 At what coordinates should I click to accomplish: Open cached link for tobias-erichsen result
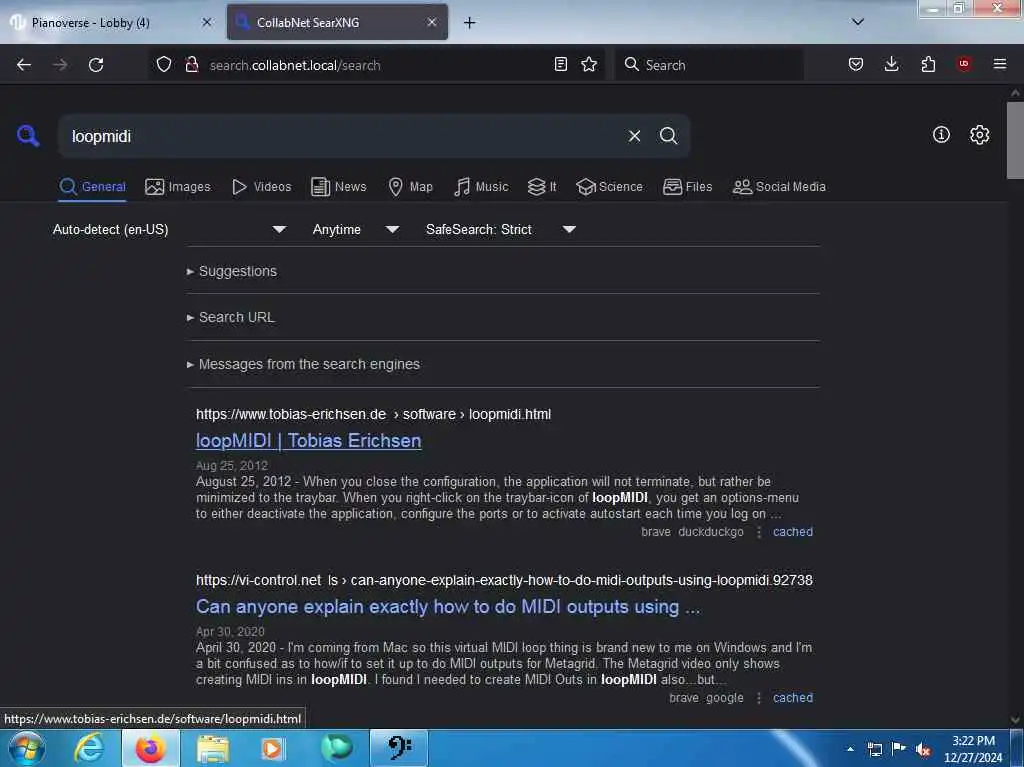click(793, 532)
